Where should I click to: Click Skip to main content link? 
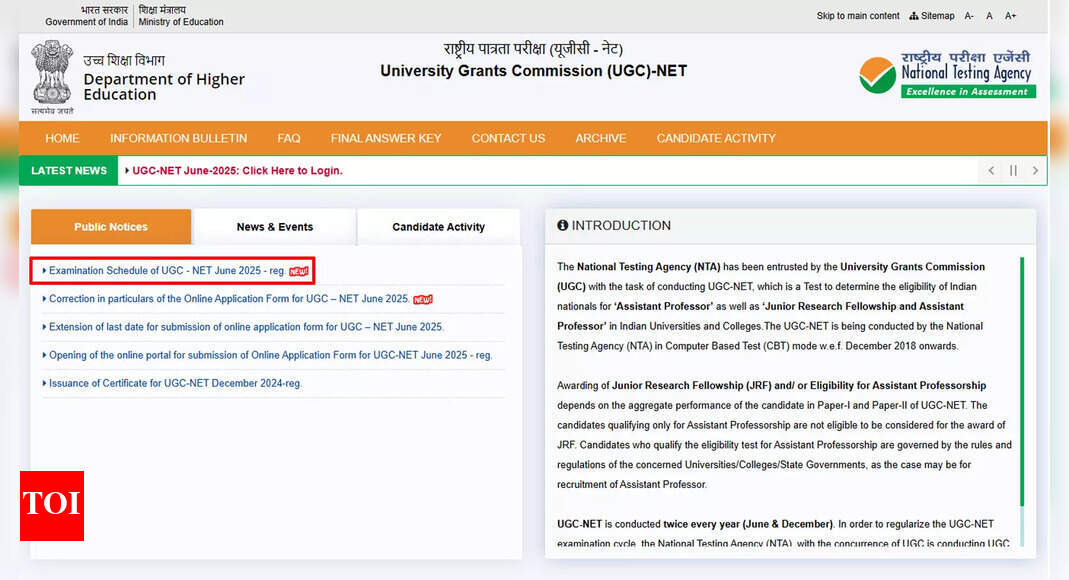point(858,16)
